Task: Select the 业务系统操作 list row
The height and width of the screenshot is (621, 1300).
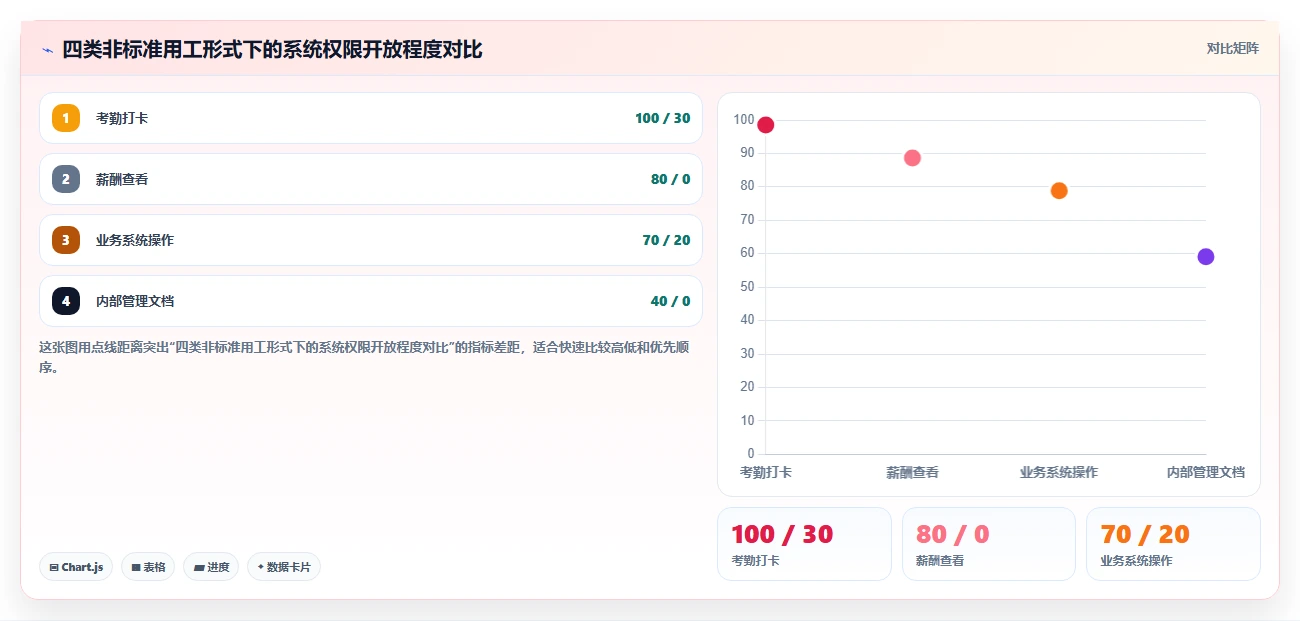Action: click(371, 240)
